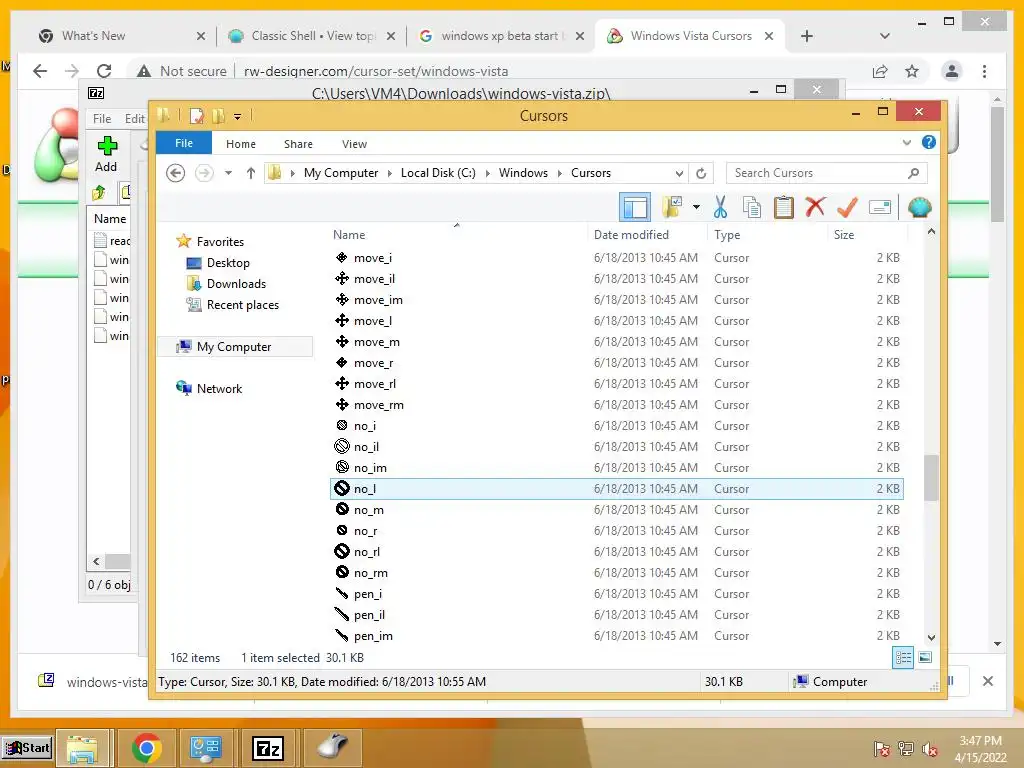This screenshot has width=1024, height=768.
Task: Click the Start button on taskbar
Action: pos(27,748)
